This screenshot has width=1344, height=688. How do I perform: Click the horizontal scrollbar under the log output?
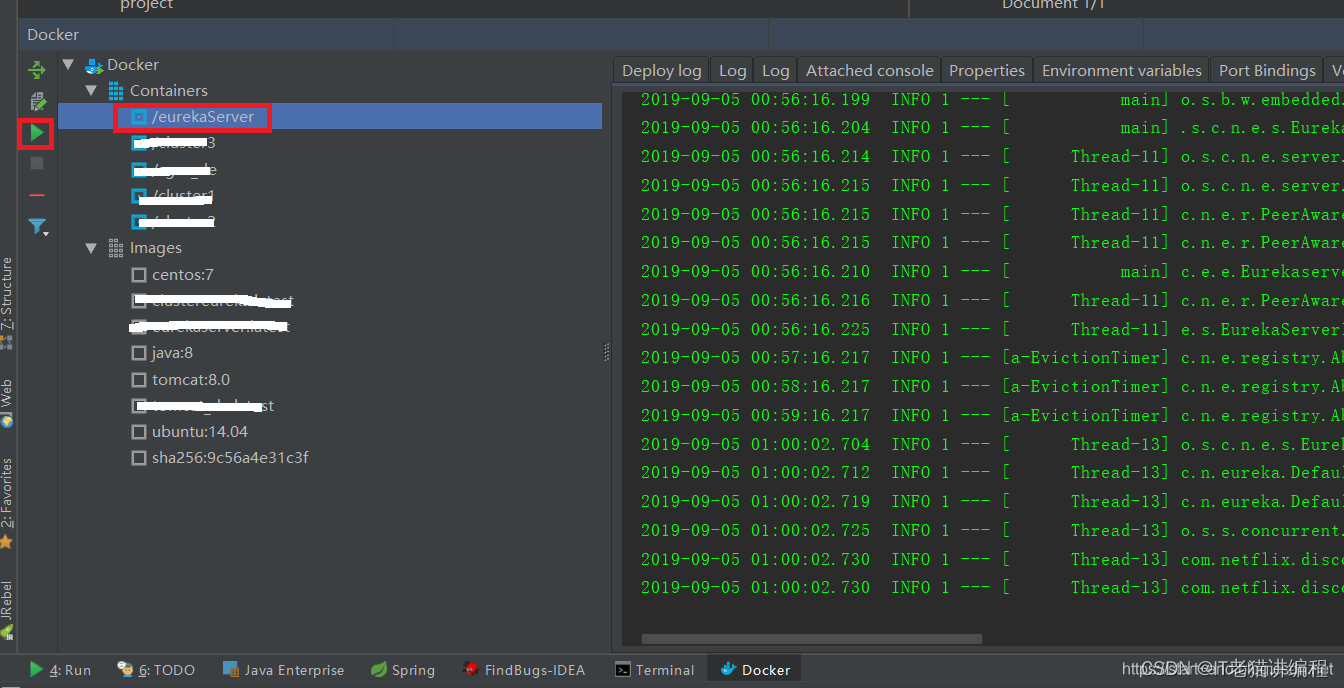click(812, 639)
